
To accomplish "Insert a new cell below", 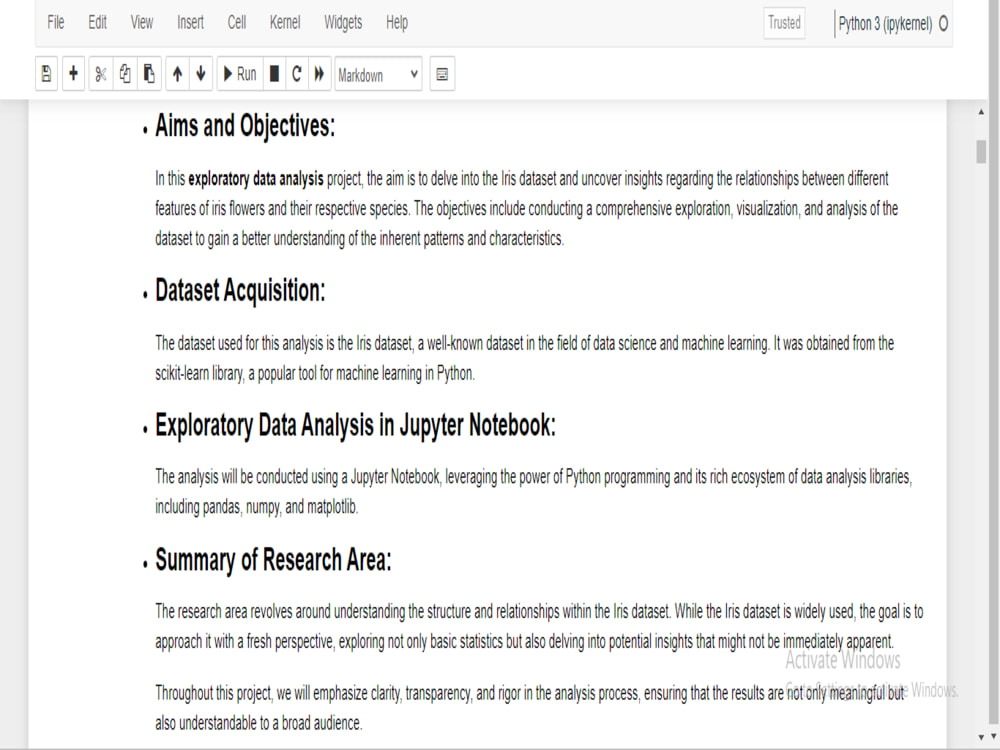I will (72, 73).
